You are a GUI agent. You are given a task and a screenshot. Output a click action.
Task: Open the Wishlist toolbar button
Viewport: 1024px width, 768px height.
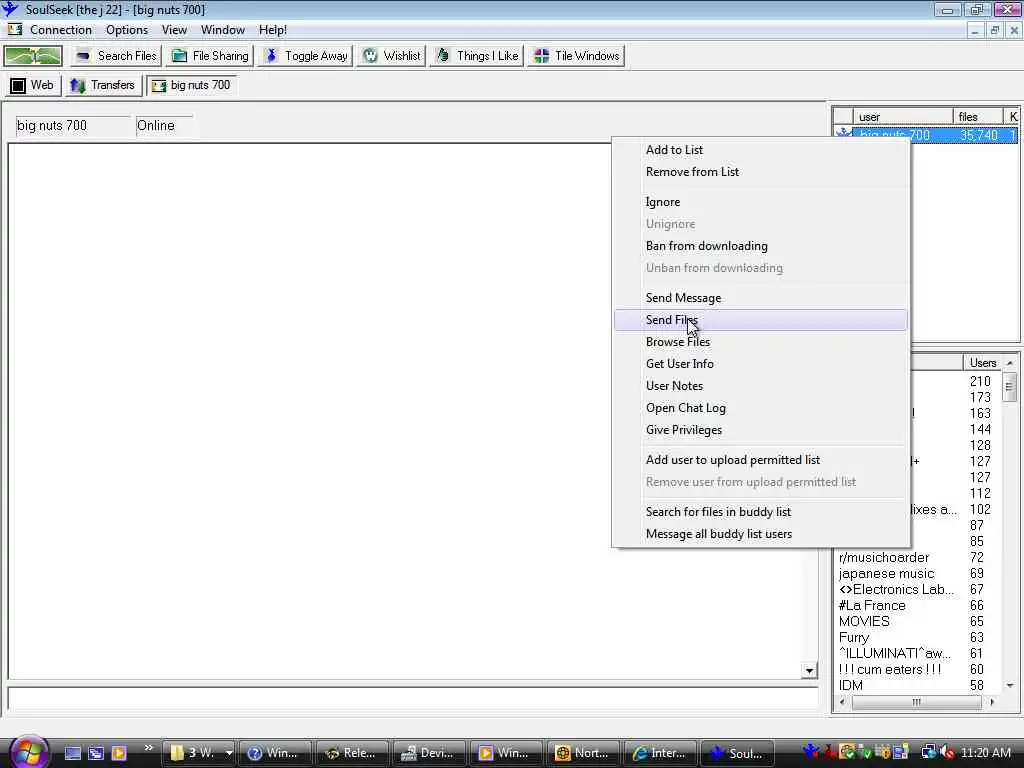[392, 56]
